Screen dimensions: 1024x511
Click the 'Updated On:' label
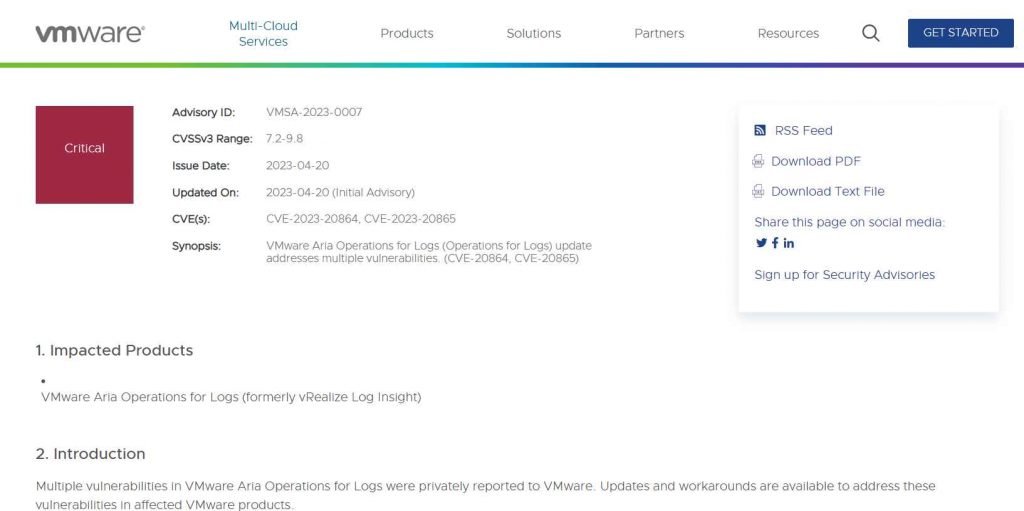(205, 193)
